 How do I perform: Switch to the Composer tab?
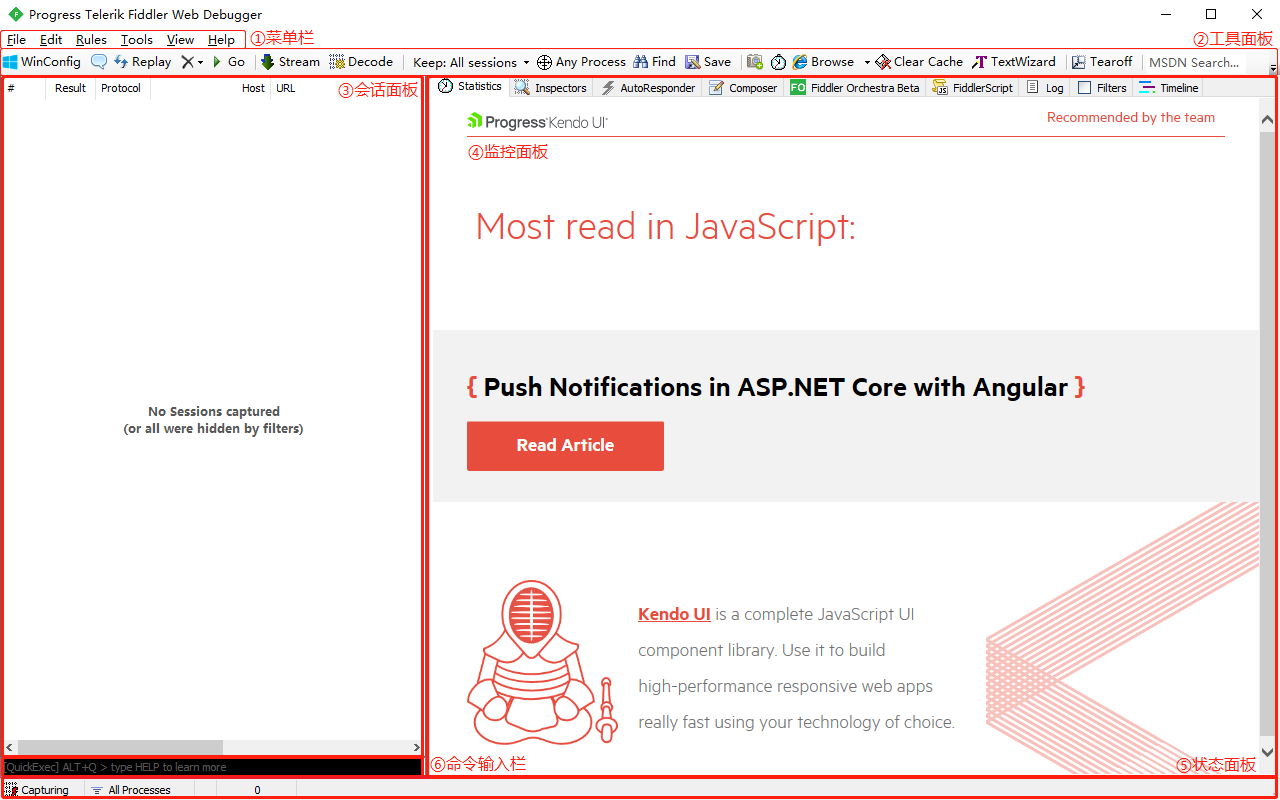tap(742, 88)
